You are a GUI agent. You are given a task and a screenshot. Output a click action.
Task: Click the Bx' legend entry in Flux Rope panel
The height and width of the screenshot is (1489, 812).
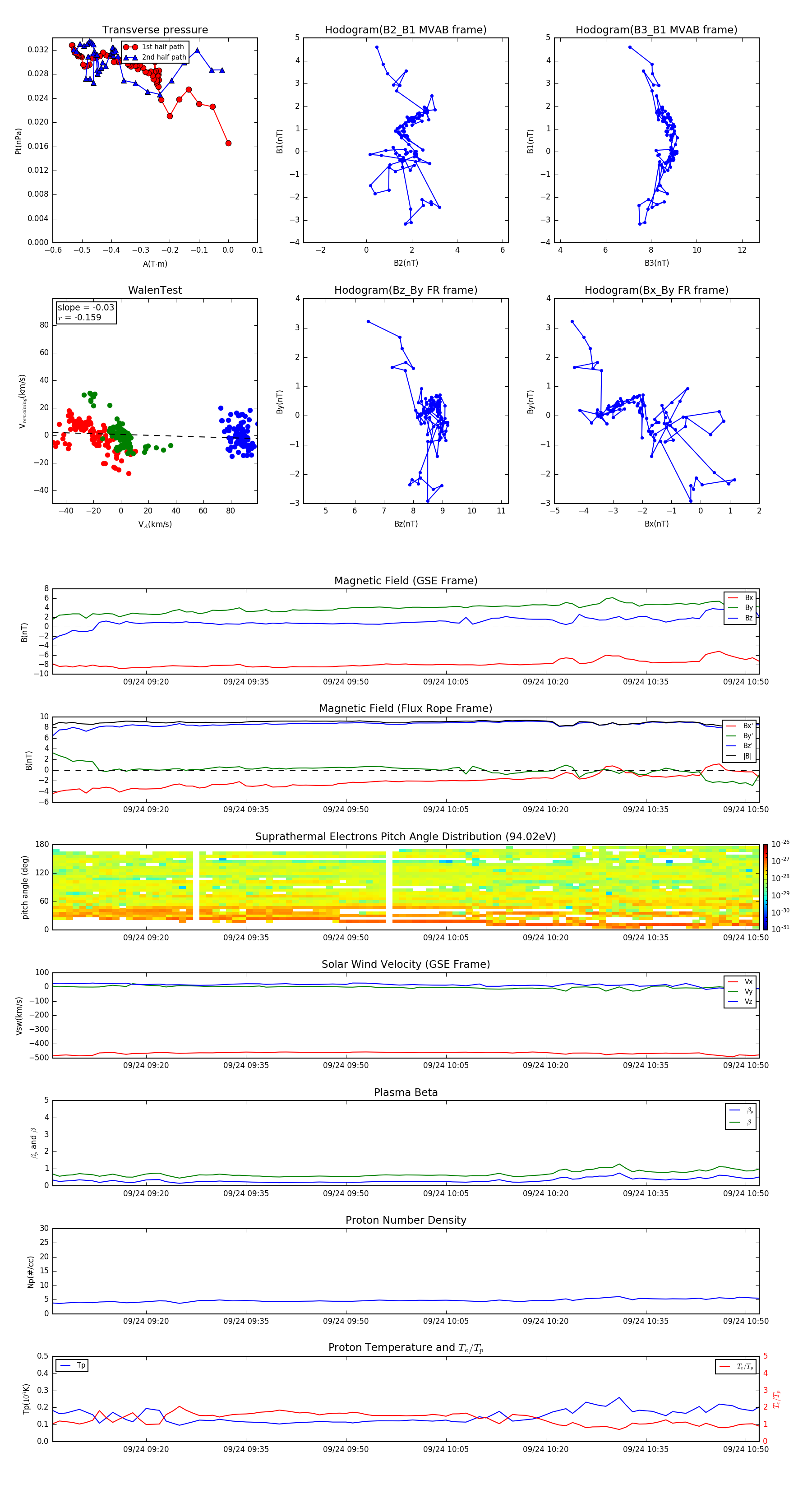coord(740,726)
